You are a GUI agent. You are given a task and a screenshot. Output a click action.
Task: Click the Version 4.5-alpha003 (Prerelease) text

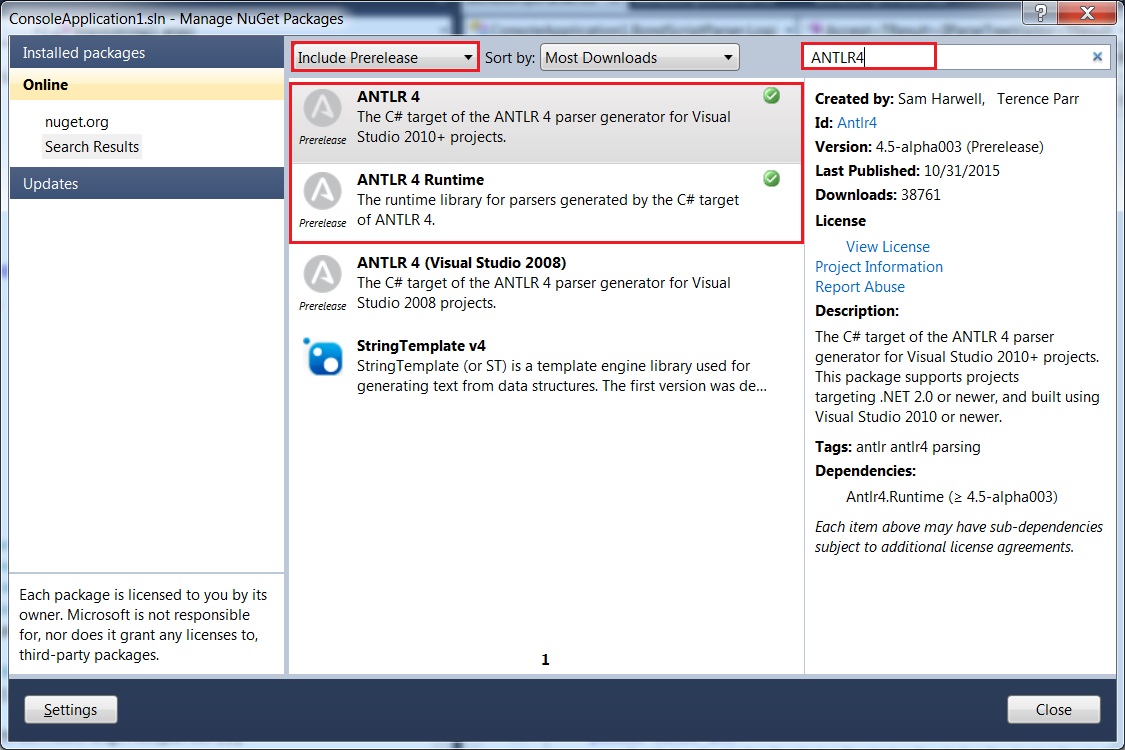(929, 147)
